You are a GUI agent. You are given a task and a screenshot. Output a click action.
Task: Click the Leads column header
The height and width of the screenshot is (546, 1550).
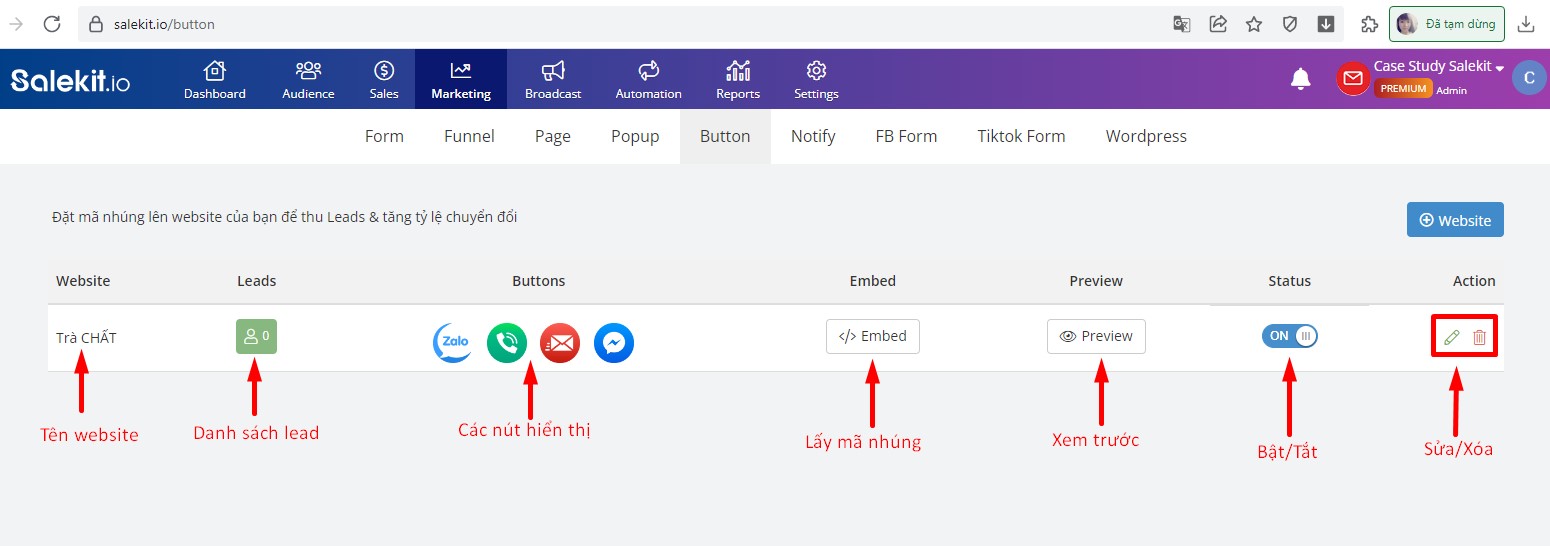(256, 281)
